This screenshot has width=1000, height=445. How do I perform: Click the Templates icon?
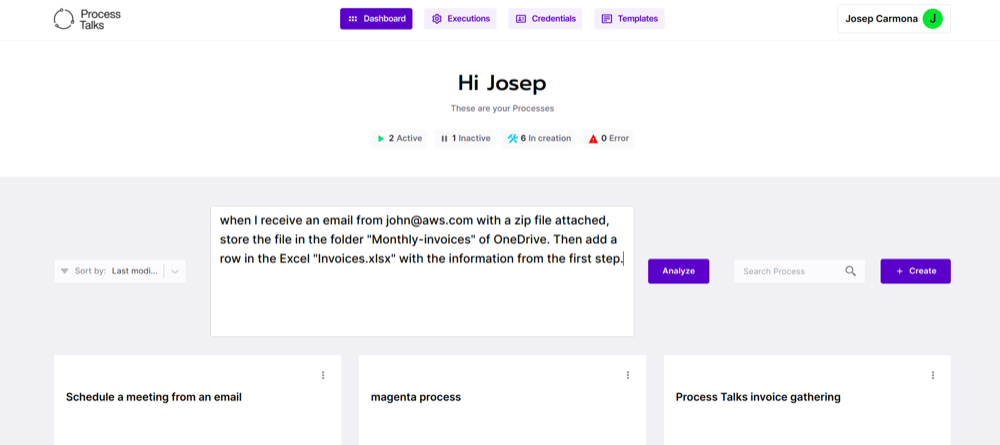607,19
